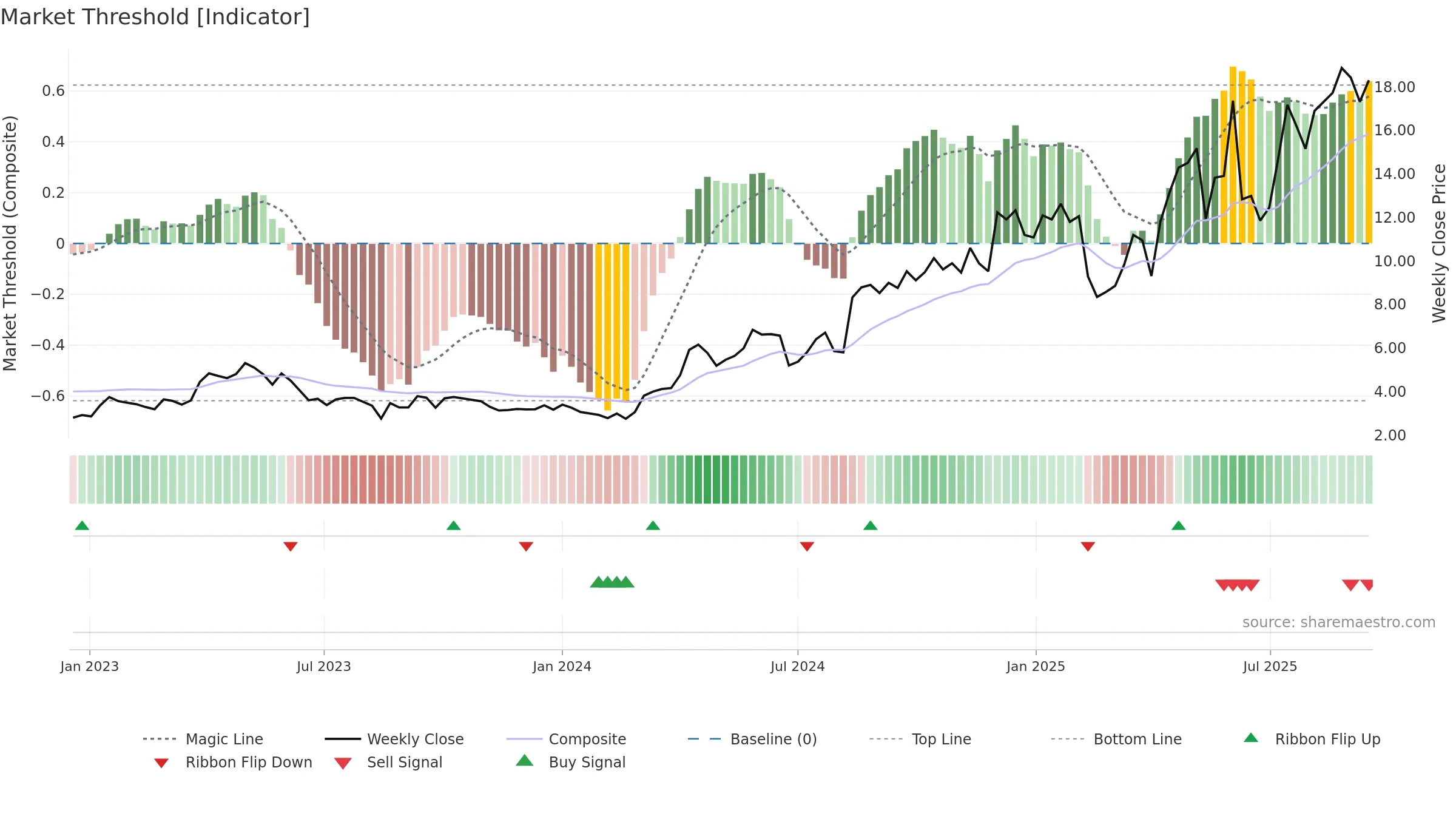Click the Jan 2024 x-axis label

point(562,667)
